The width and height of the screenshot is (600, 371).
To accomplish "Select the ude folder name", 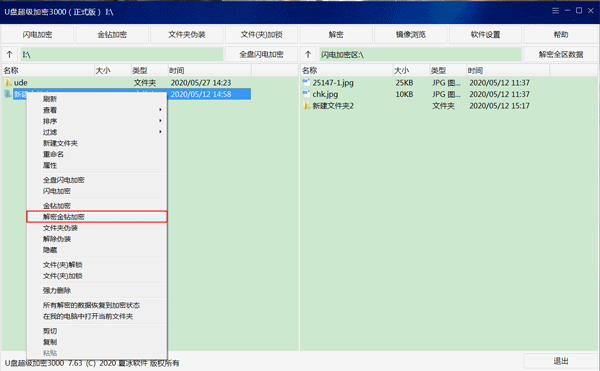I will tap(21, 82).
